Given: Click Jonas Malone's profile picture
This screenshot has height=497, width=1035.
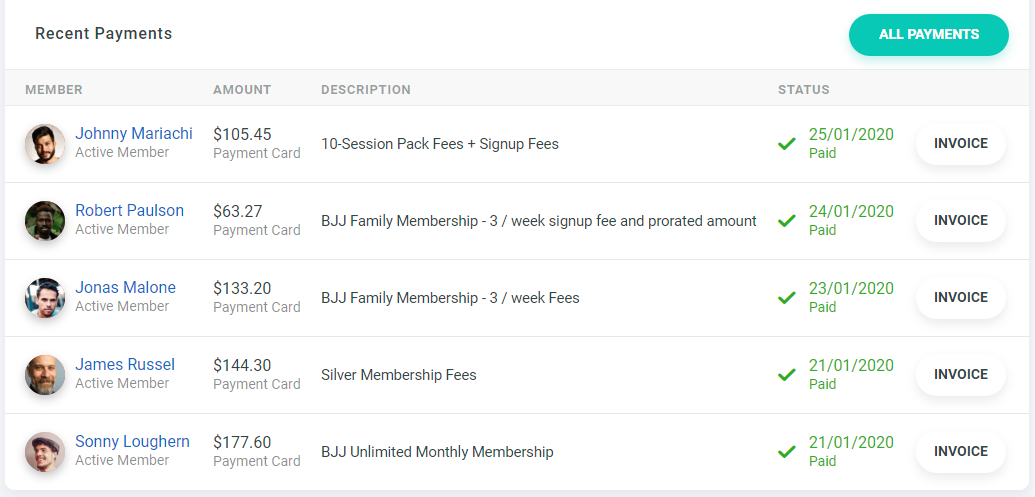Looking at the screenshot, I should coord(45,298).
